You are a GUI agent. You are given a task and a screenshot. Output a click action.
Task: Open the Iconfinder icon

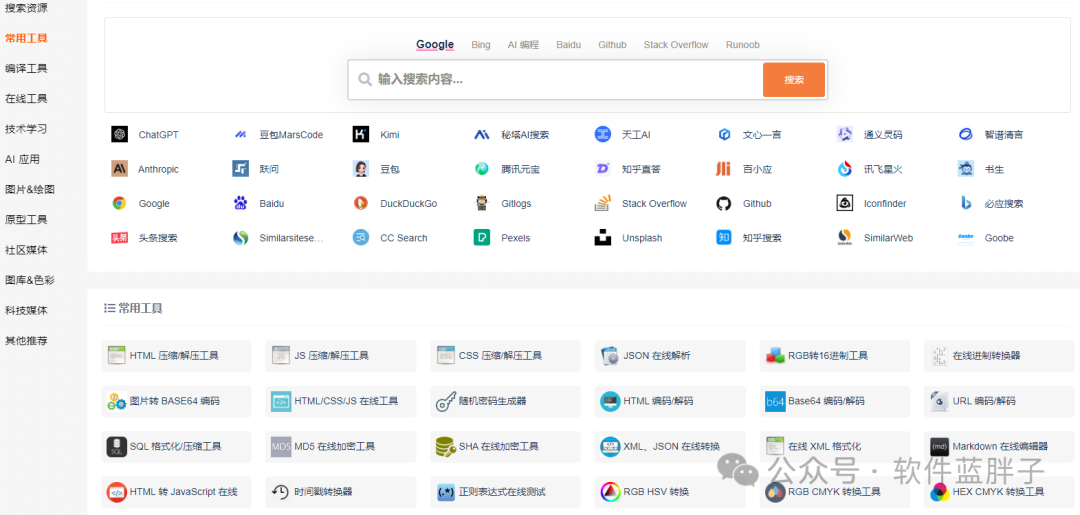point(844,203)
